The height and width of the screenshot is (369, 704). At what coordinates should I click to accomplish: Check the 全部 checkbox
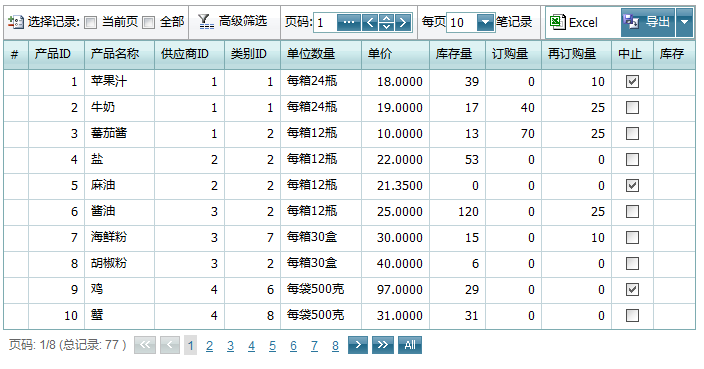point(148,22)
